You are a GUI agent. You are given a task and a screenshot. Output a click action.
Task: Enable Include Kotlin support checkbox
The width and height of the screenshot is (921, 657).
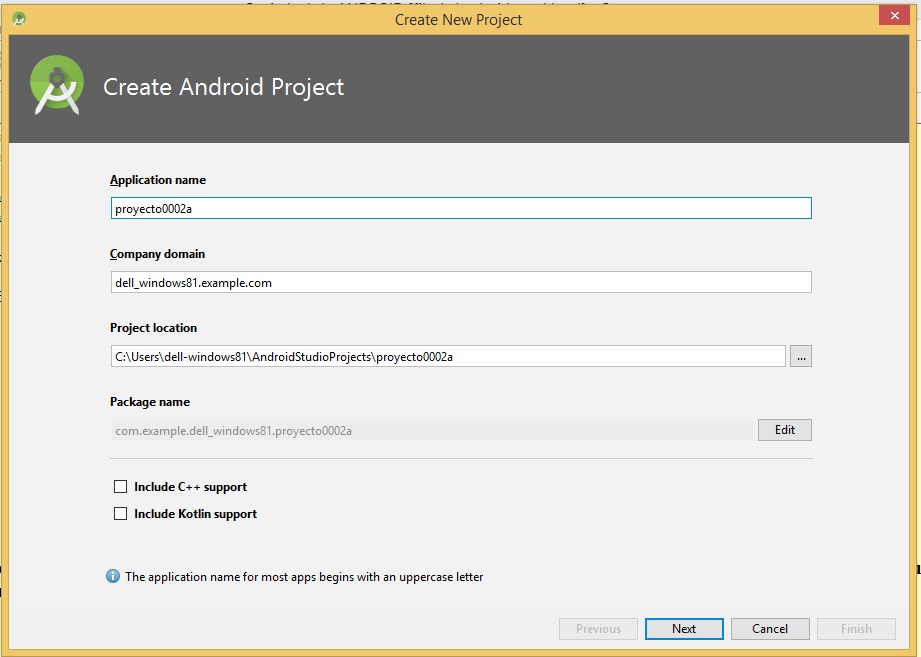click(x=121, y=514)
